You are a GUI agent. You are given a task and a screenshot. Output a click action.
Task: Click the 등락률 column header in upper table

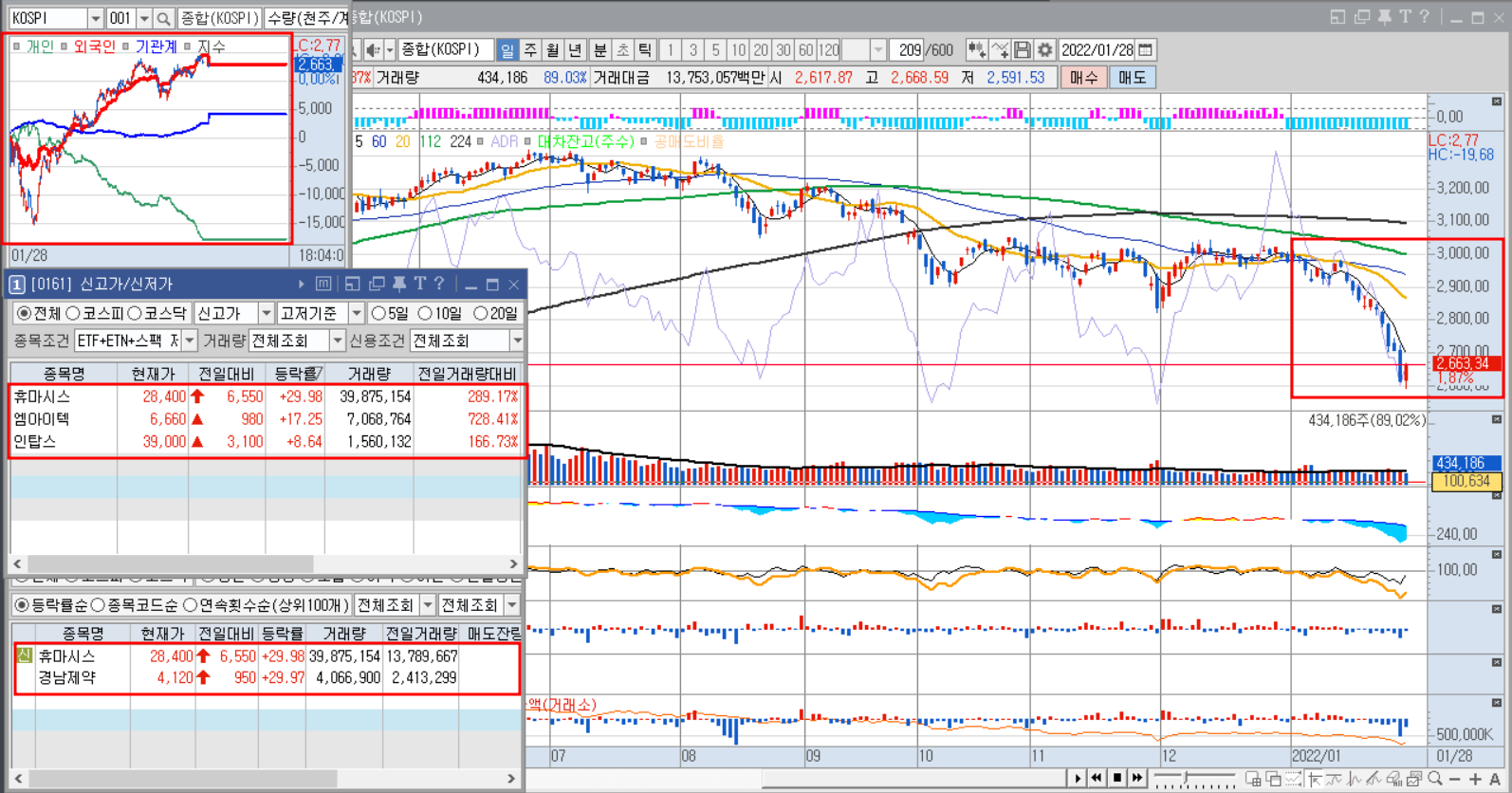297,374
